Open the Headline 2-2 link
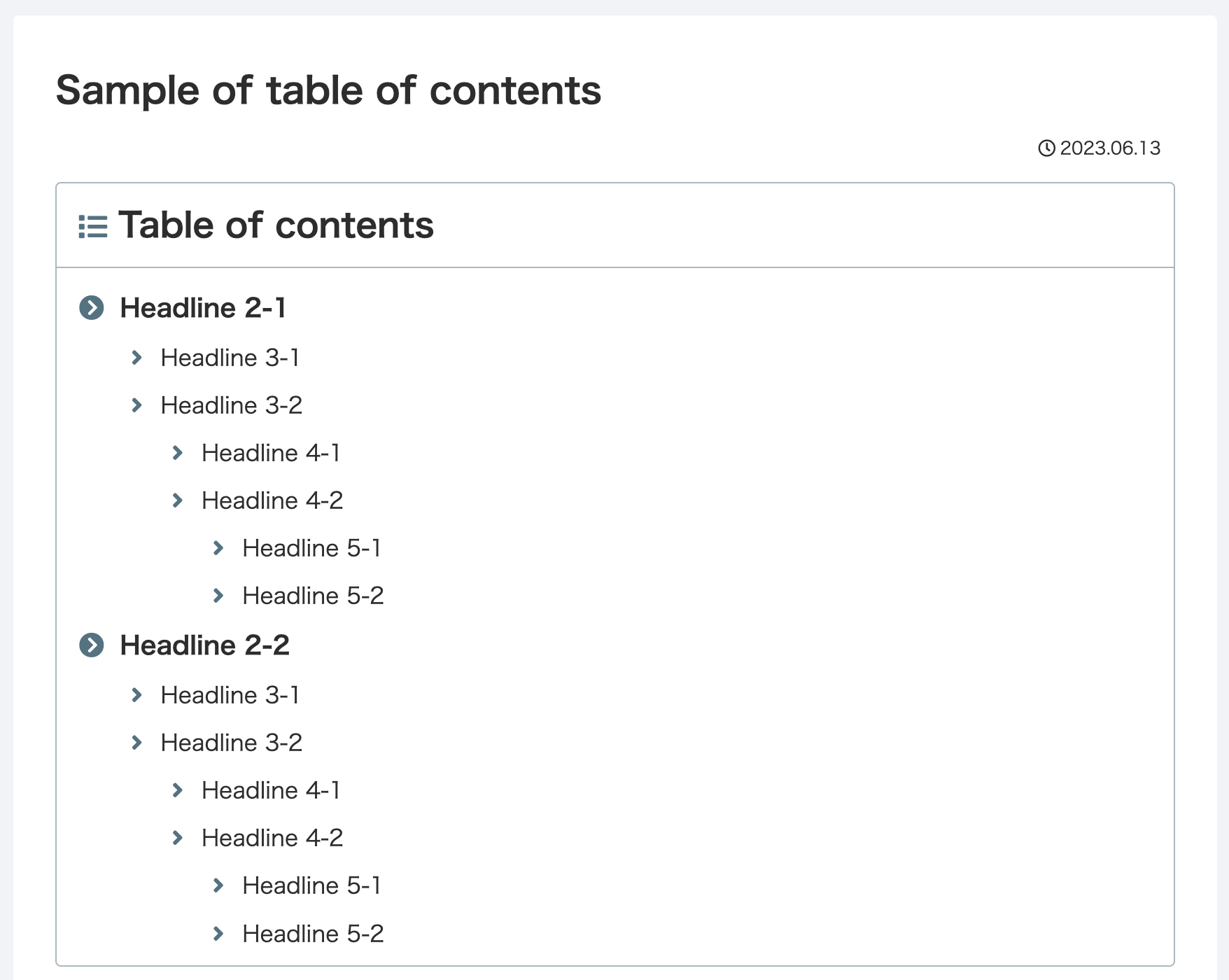 click(x=204, y=645)
